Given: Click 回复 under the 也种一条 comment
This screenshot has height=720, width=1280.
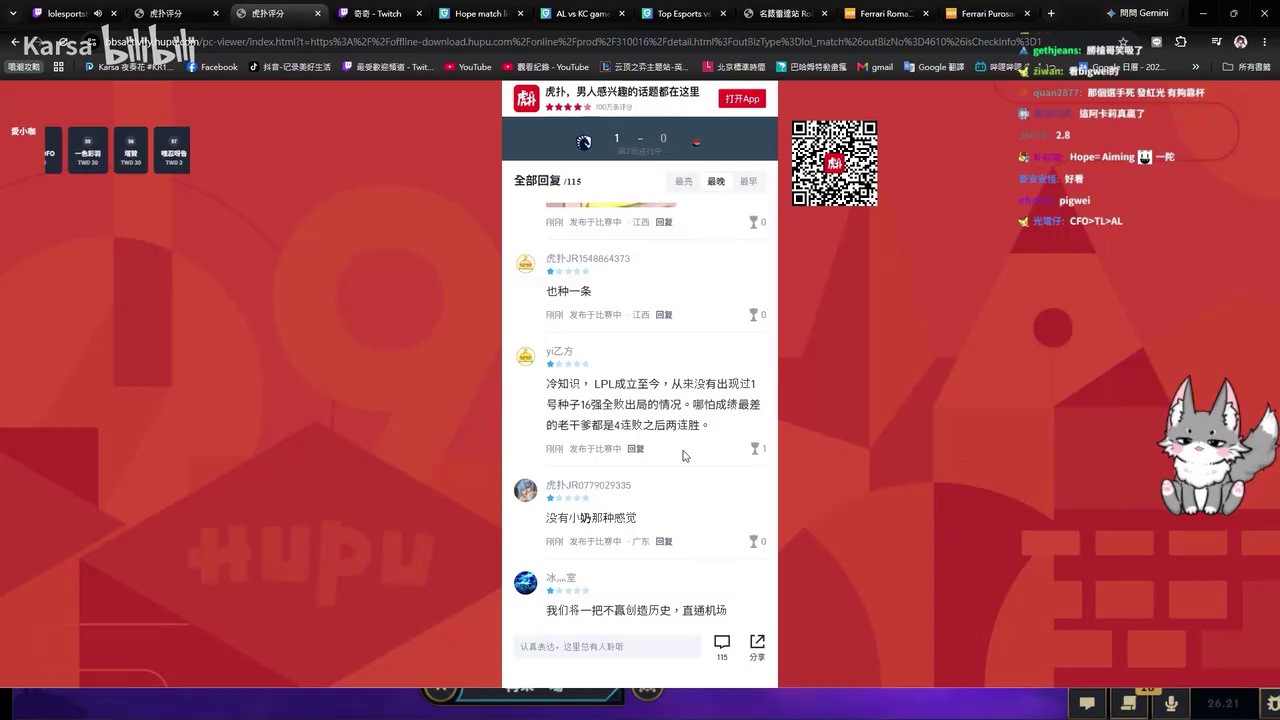Looking at the screenshot, I should 664,315.
